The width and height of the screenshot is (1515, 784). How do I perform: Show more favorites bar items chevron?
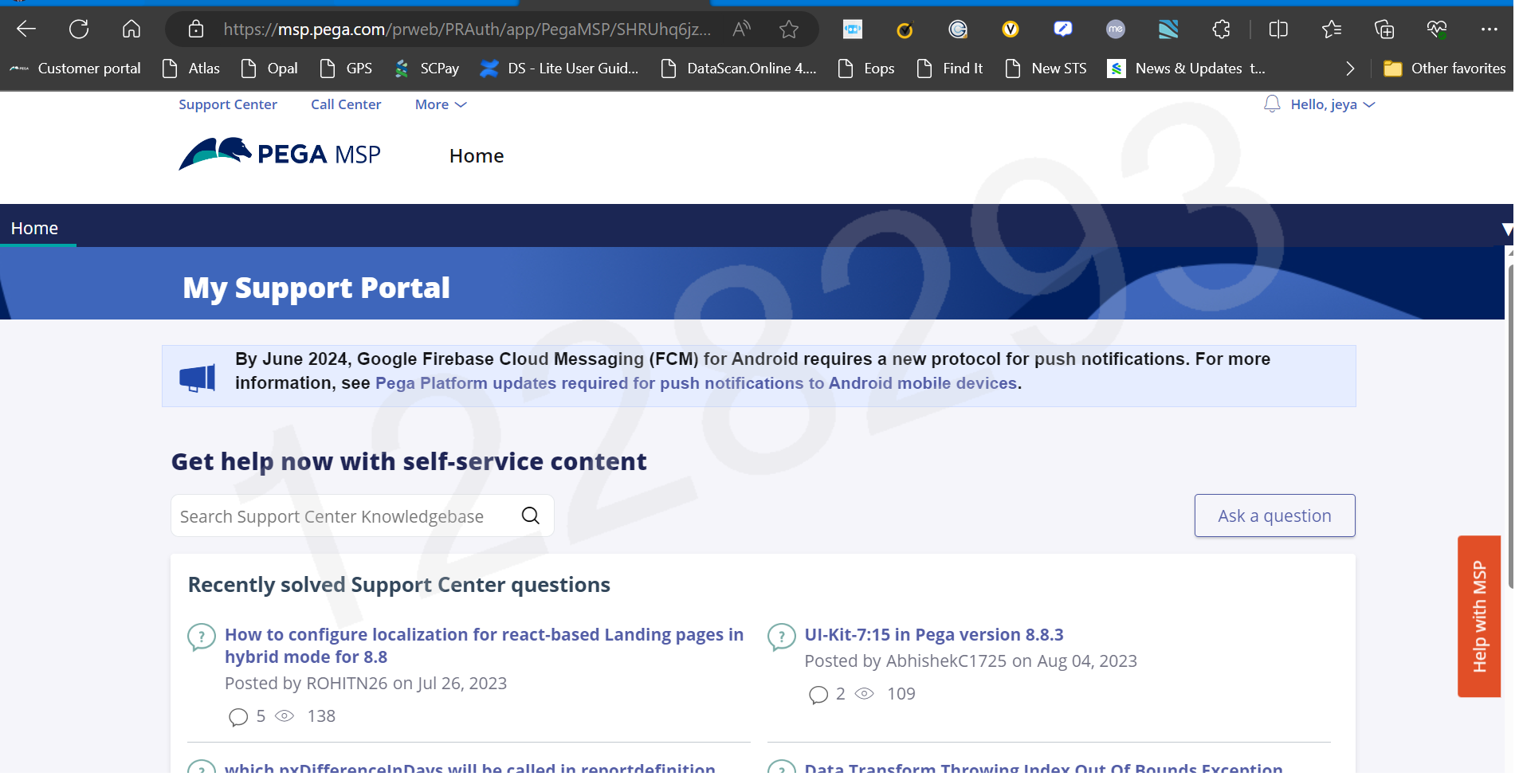(x=1350, y=69)
